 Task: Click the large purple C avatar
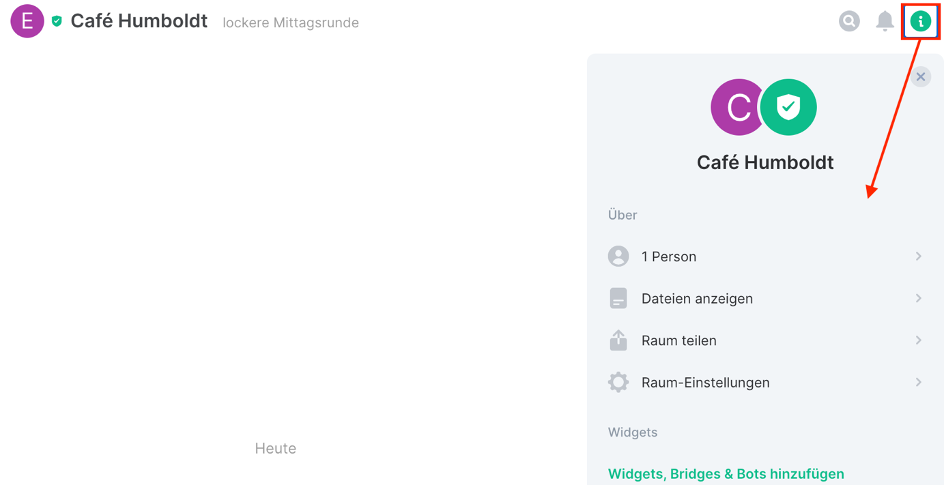tap(738, 107)
